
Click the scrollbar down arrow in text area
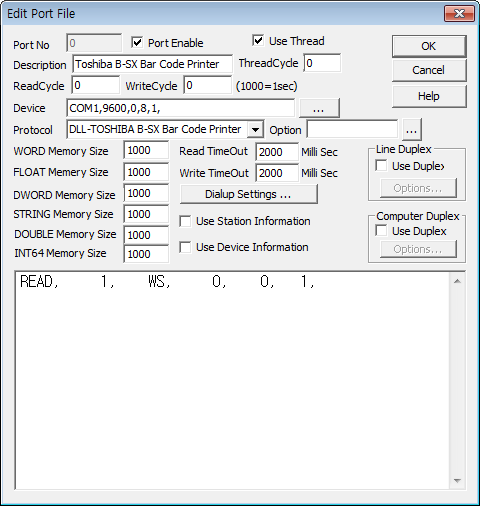click(457, 481)
